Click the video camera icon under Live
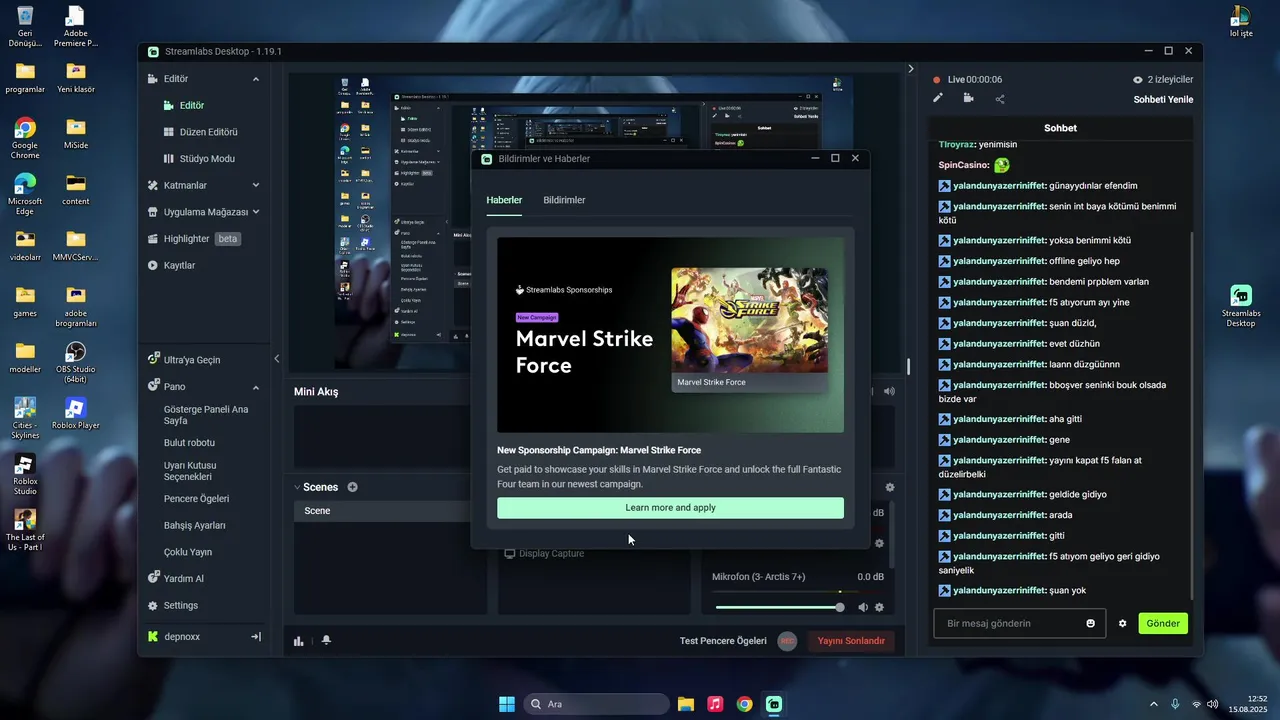Viewport: 1280px width, 720px height. coord(968,98)
